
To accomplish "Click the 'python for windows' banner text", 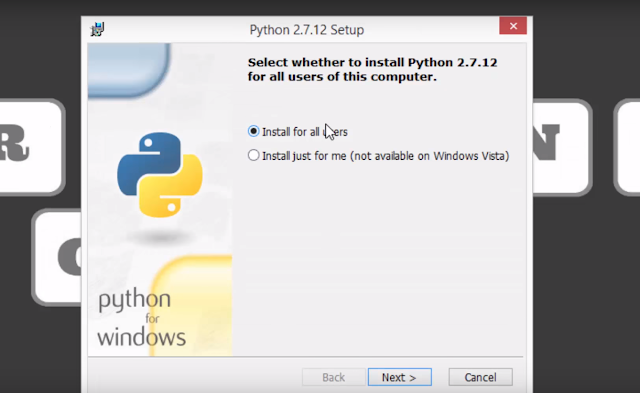I will [141, 319].
